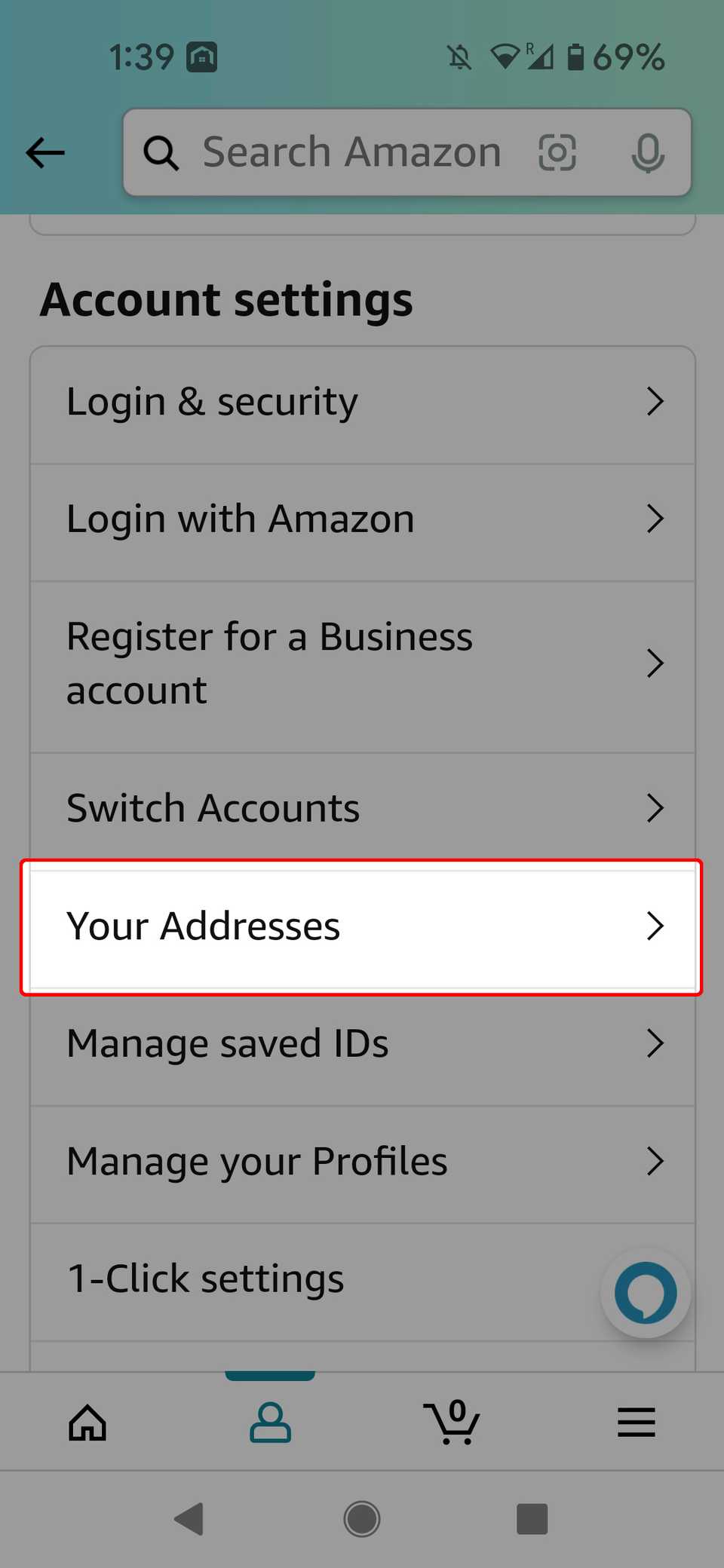Open the shopping cart icon
The width and height of the screenshot is (724, 1568).
[x=452, y=1423]
